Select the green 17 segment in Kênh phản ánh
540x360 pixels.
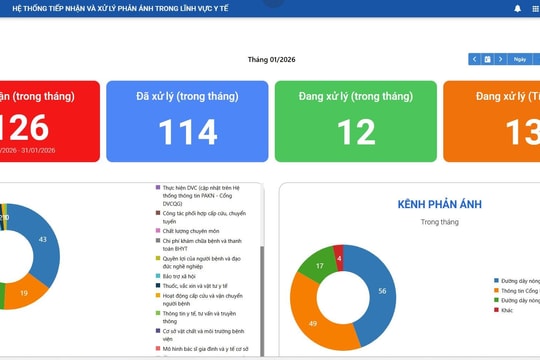pyautogui.click(x=319, y=266)
